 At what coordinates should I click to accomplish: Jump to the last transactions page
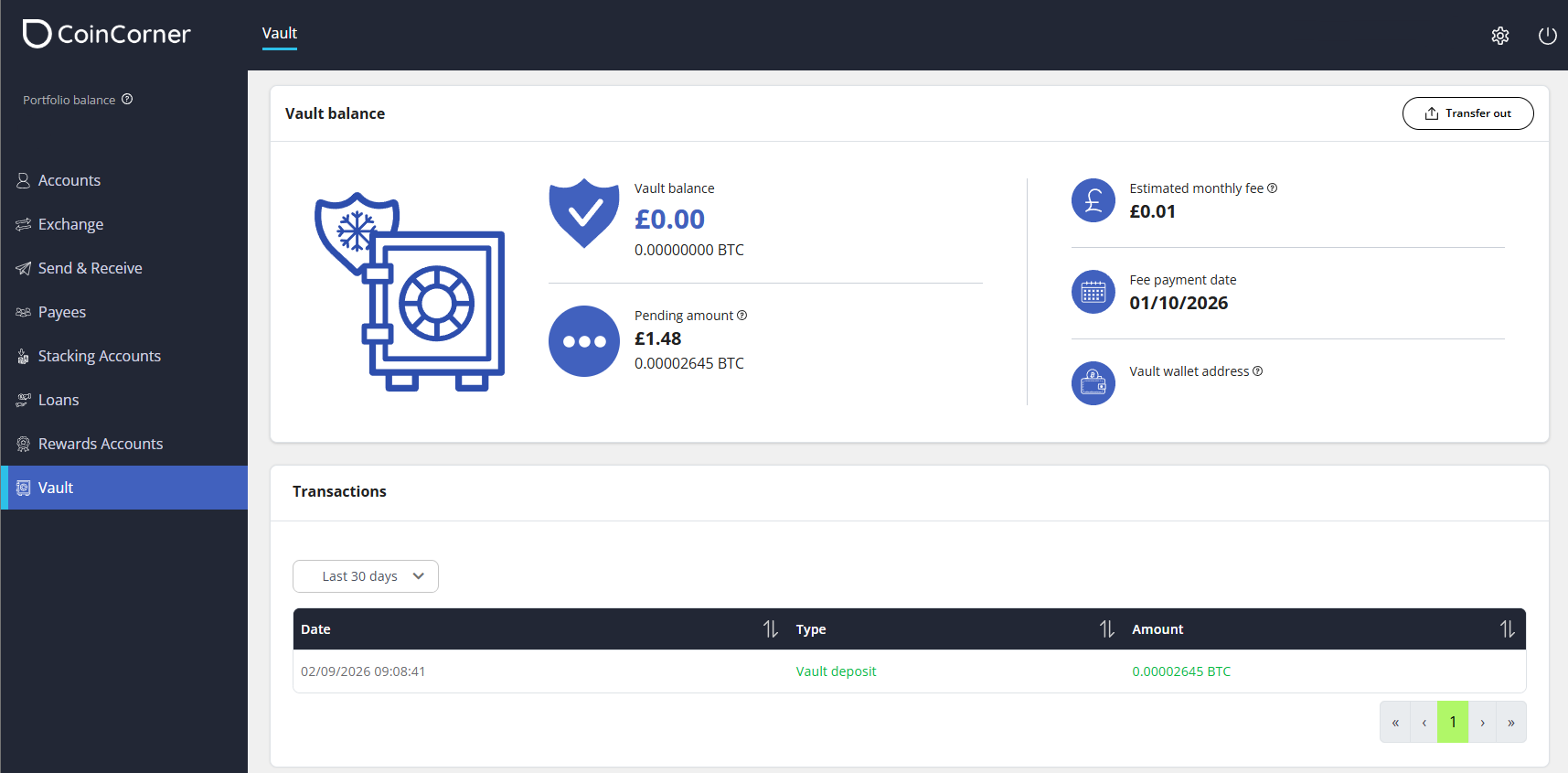tap(1511, 722)
